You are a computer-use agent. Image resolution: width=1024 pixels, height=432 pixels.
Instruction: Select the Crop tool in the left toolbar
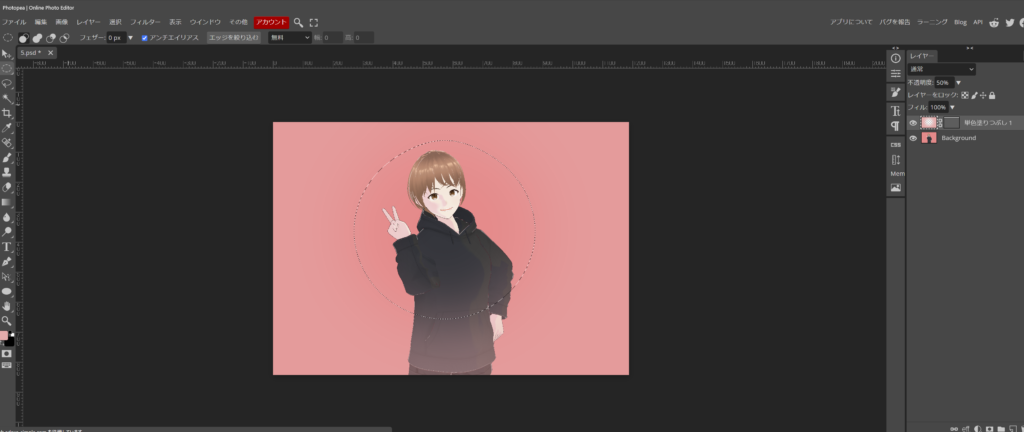[6, 113]
